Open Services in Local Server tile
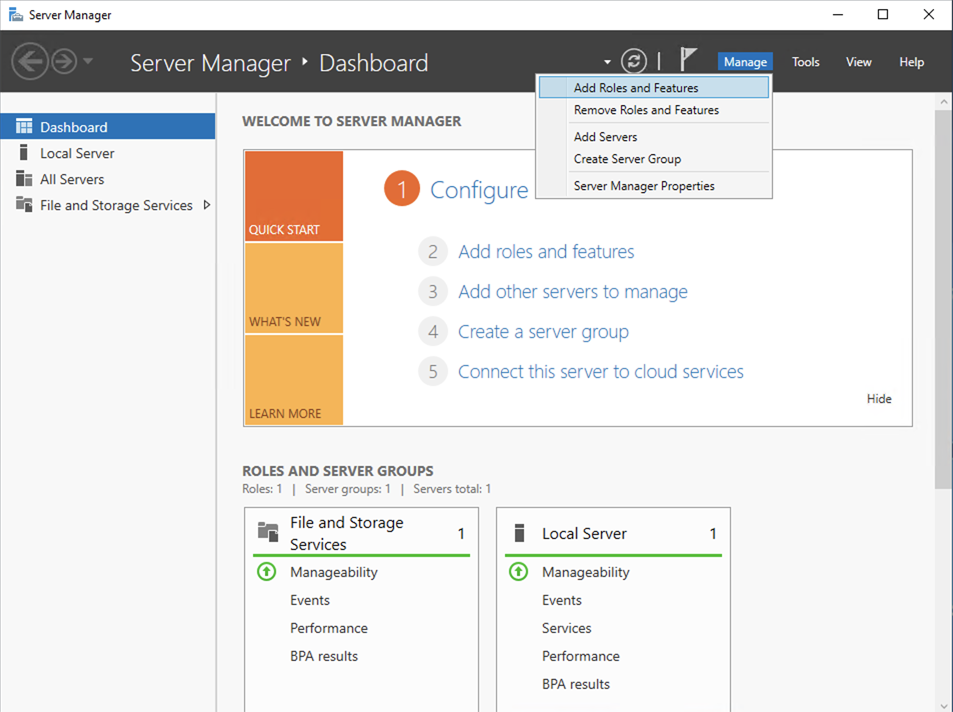 [x=566, y=628]
